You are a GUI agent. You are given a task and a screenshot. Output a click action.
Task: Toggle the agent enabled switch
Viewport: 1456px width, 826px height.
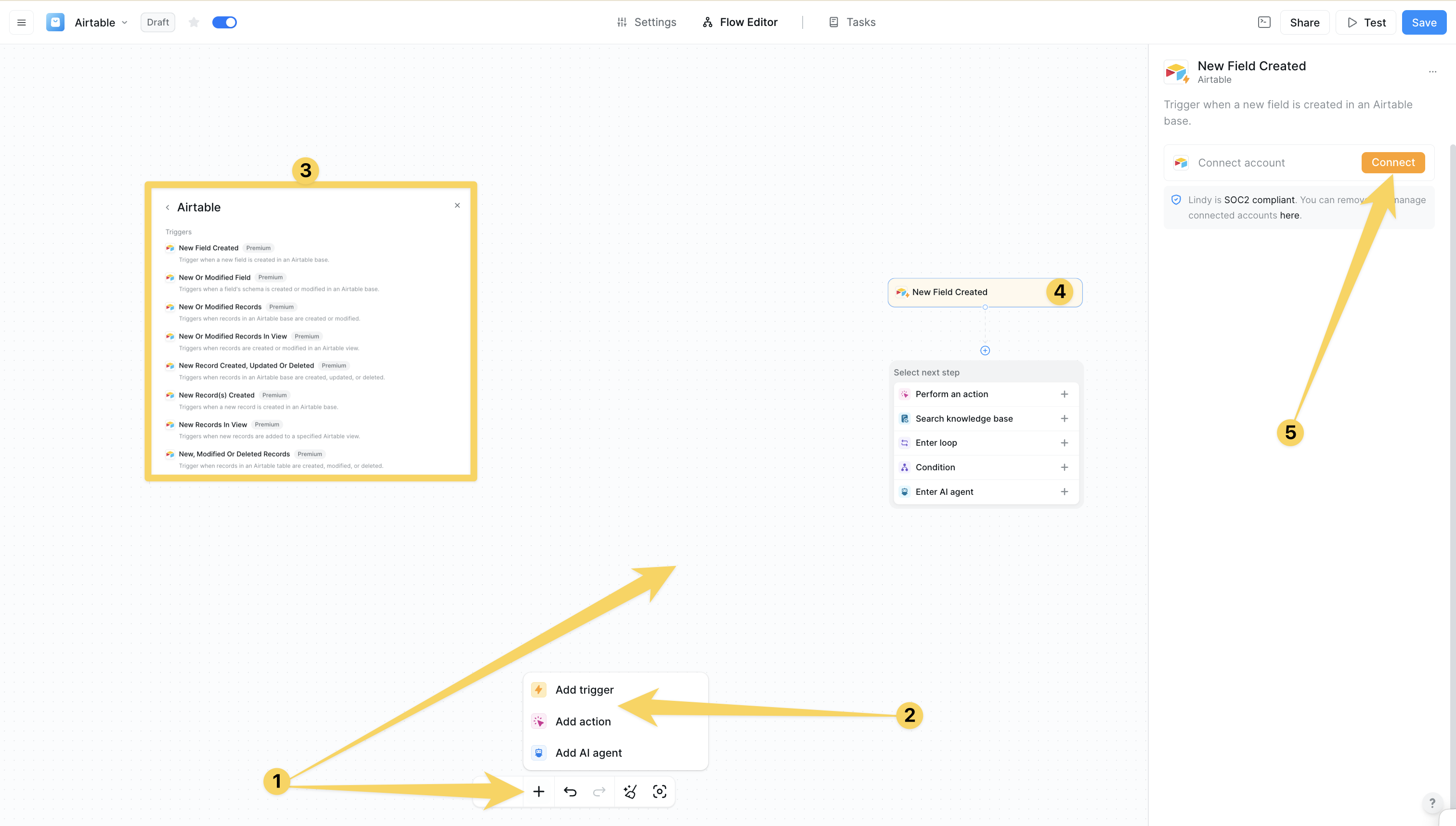coord(224,23)
